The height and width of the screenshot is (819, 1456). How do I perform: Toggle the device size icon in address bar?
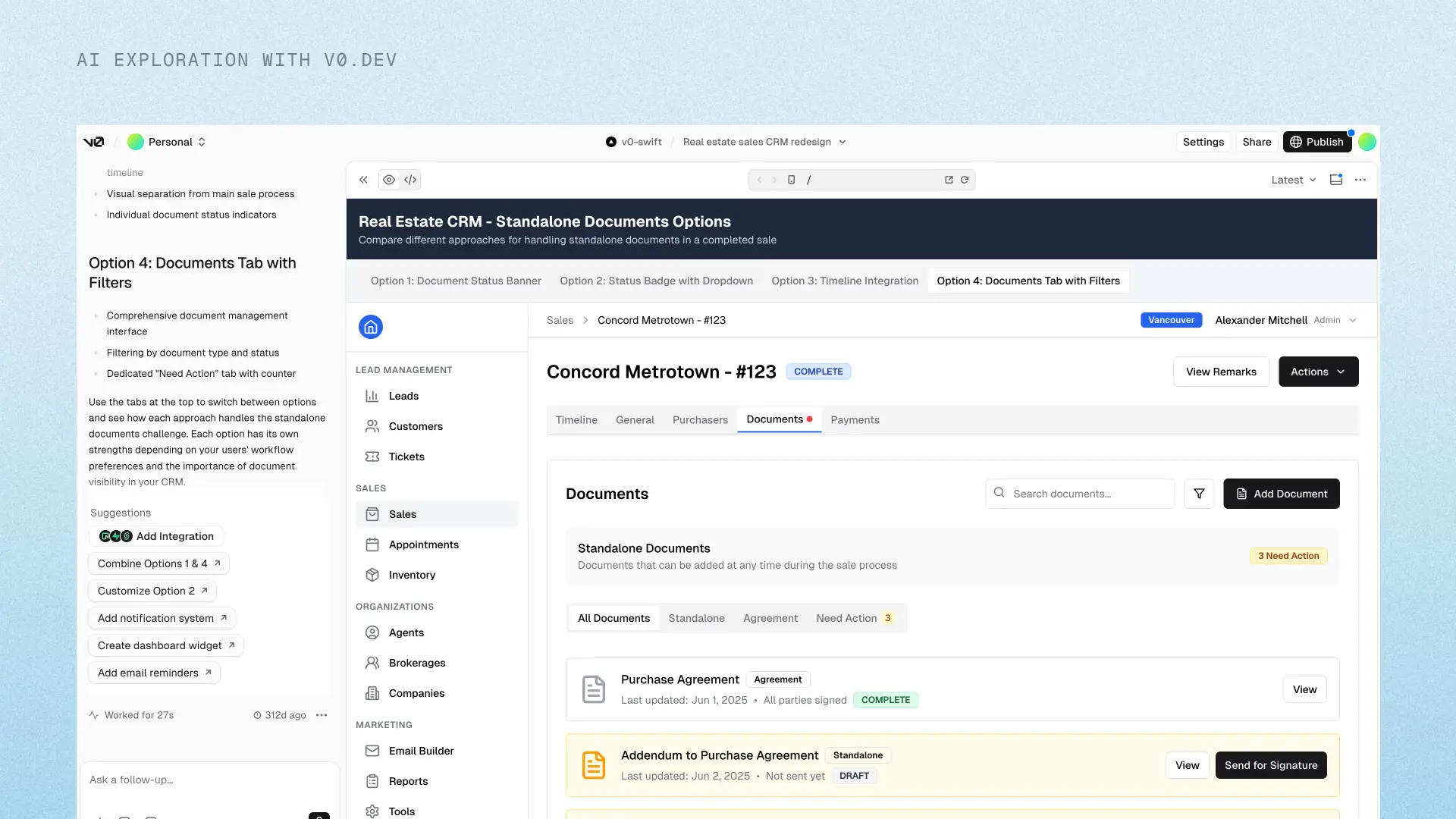click(x=791, y=180)
